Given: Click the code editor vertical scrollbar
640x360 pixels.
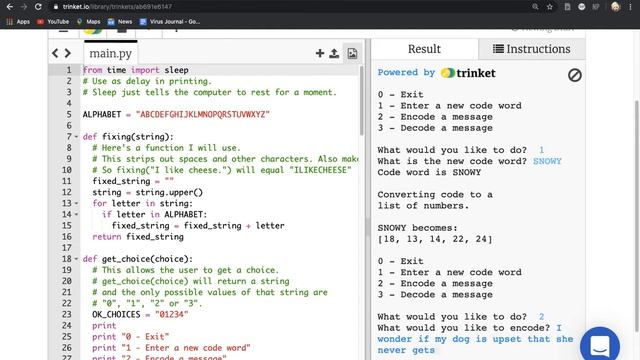Looking at the screenshot, I should click(362, 101).
